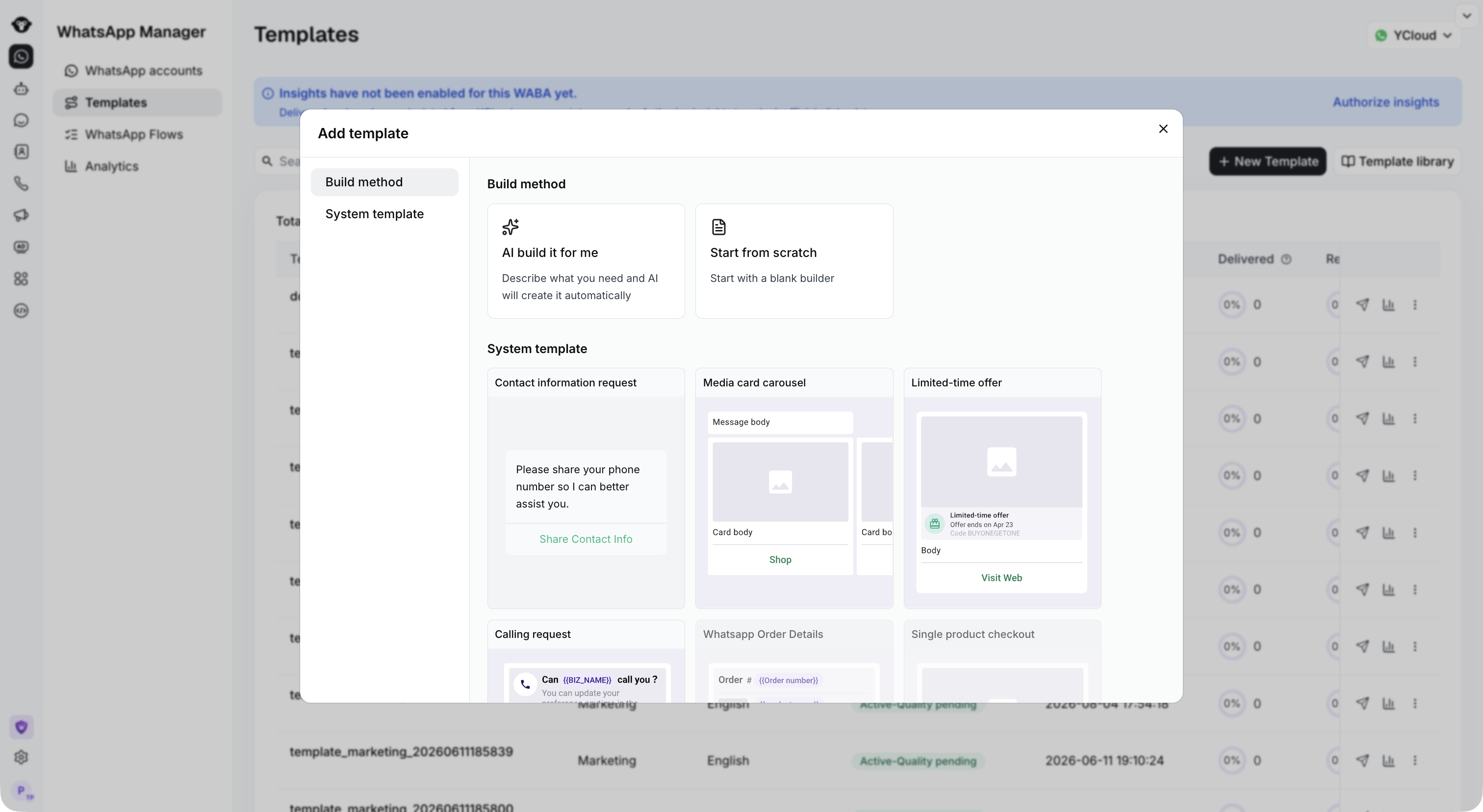Click Delivered info tooltip icon

[1286, 259]
